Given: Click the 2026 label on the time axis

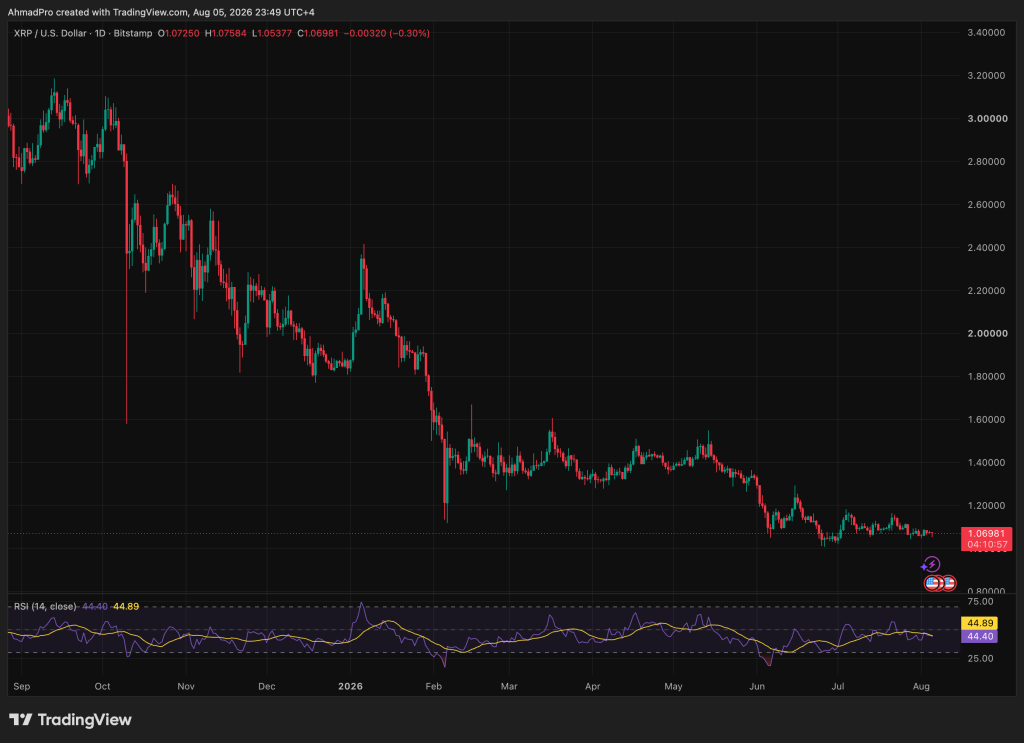Looking at the screenshot, I should 351,686.
